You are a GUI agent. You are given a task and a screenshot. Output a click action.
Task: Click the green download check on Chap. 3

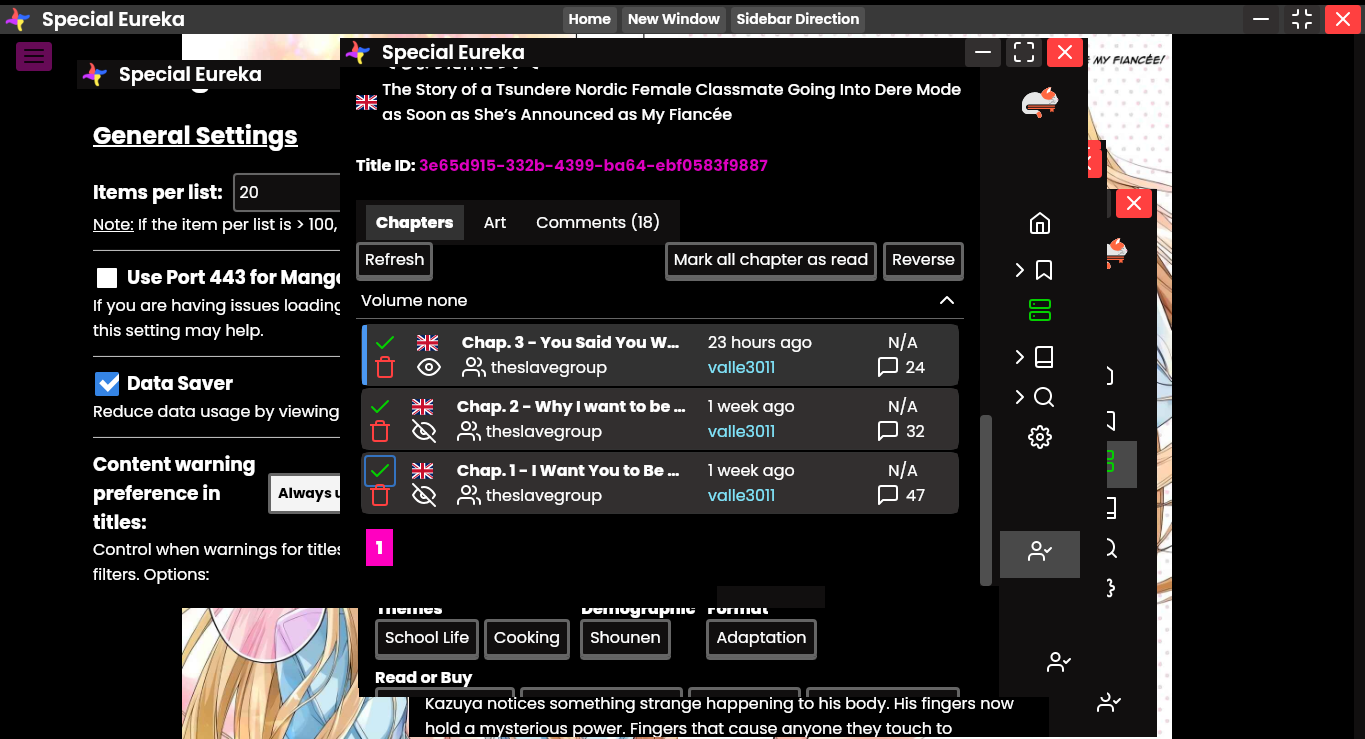[x=385, y=343]
